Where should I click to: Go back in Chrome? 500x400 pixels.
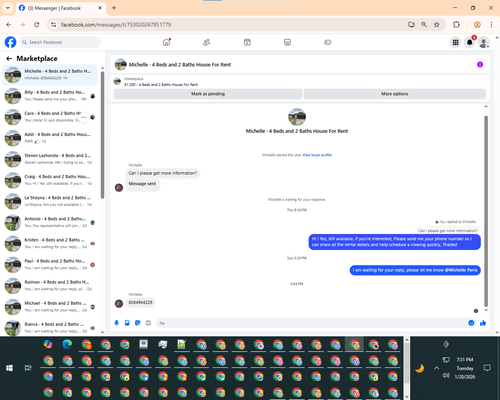click(9, 25)
